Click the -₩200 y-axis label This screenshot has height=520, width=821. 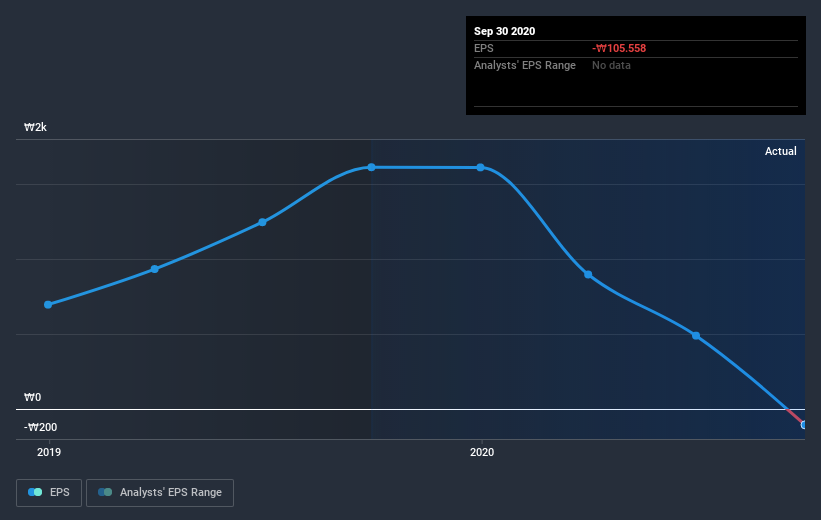coord(40,427)
